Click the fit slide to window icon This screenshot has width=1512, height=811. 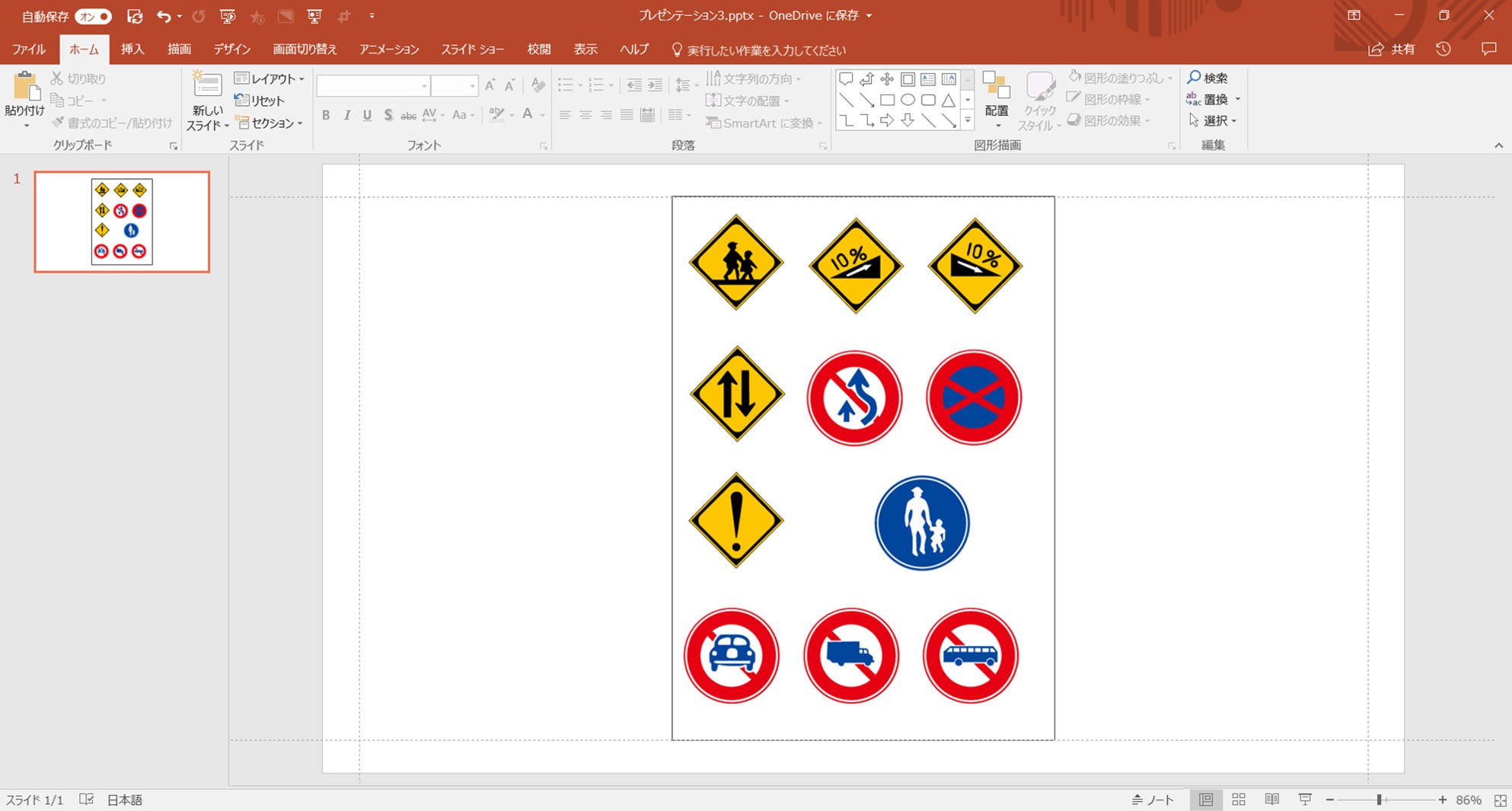(x=1500, y=800)
